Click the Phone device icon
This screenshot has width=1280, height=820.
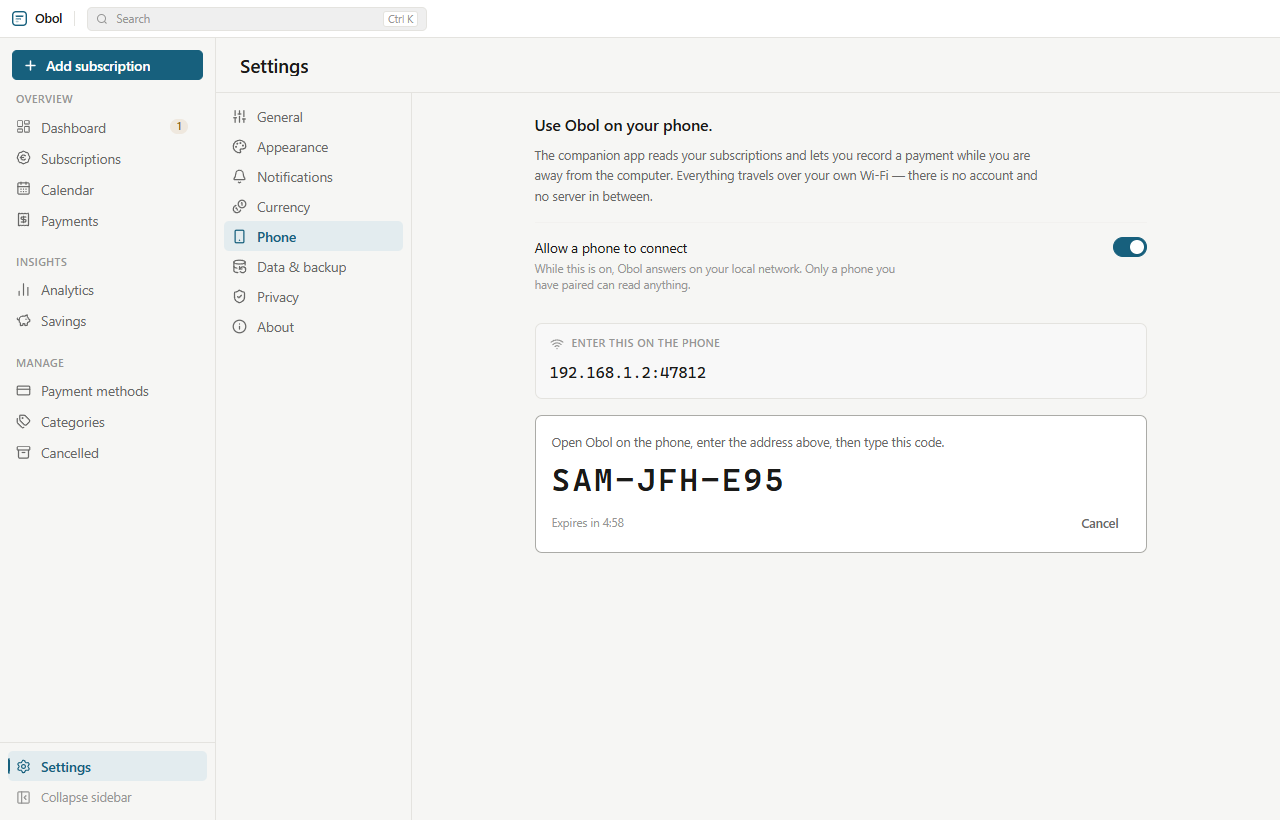coord(239,237)
